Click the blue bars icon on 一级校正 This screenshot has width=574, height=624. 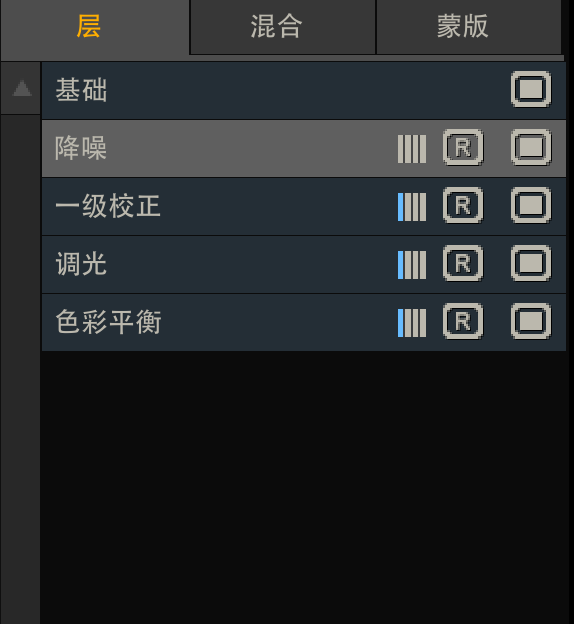(x=412, y=207)
